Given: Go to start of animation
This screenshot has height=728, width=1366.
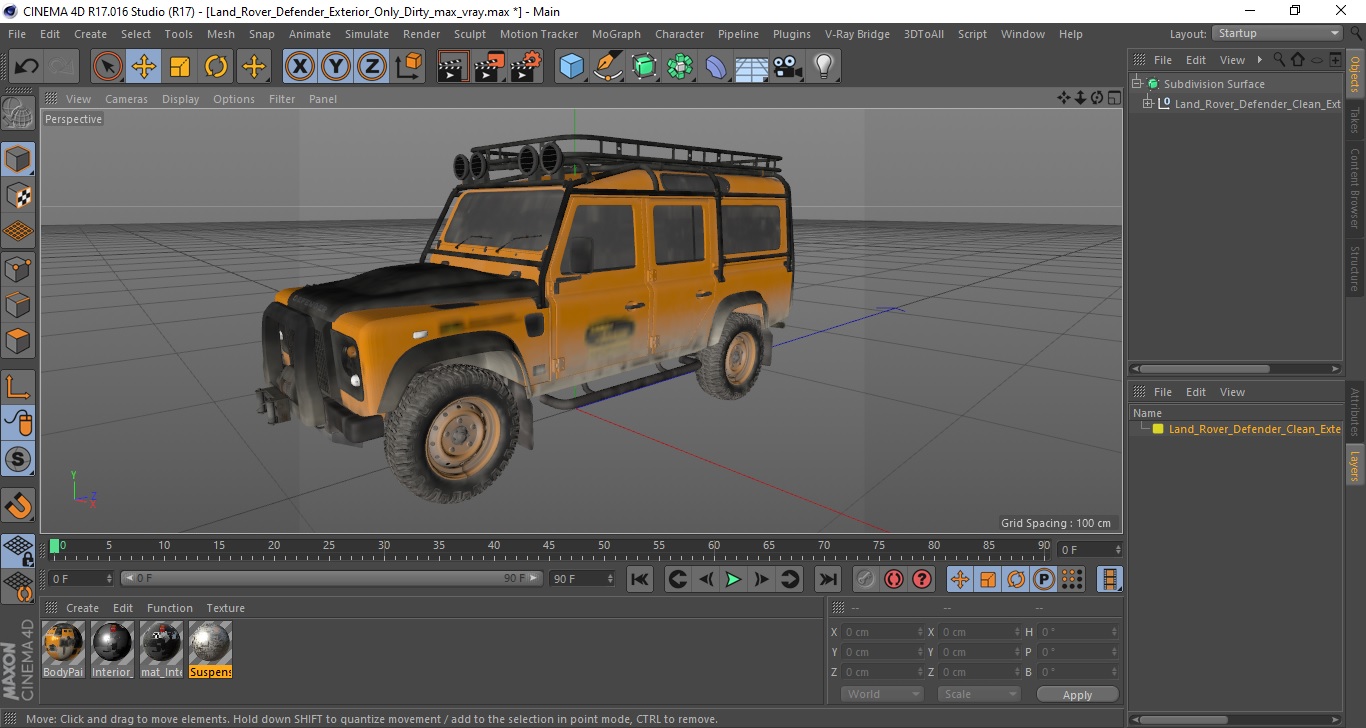Looking at the screenshot, I should (x=640, y=579).
